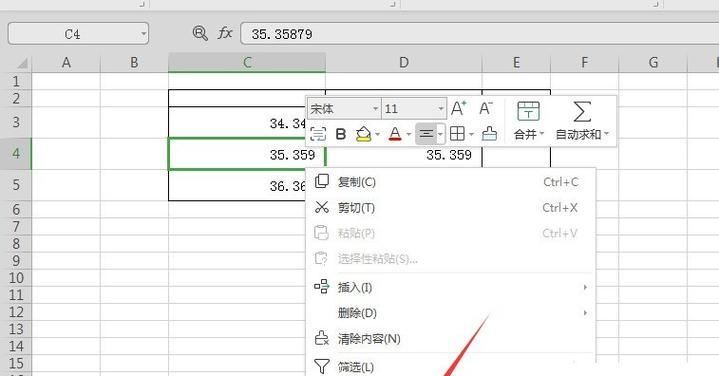
Task: Select row 4 header
Action: pos(16,154)
